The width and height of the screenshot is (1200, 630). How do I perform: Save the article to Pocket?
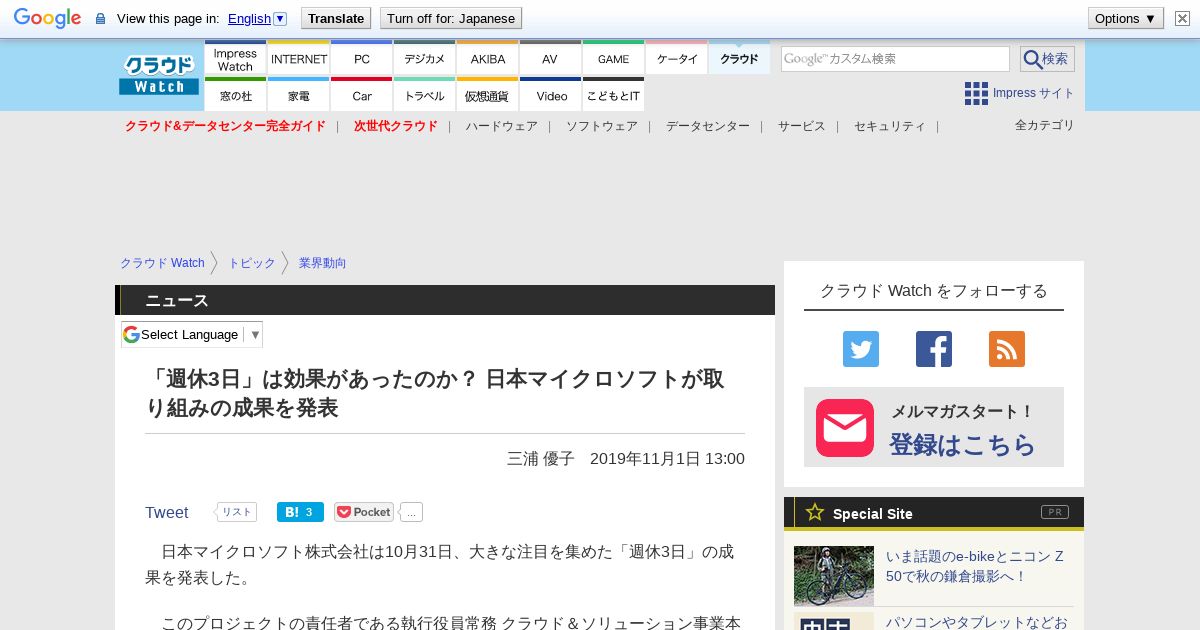(x=364, y=512)
